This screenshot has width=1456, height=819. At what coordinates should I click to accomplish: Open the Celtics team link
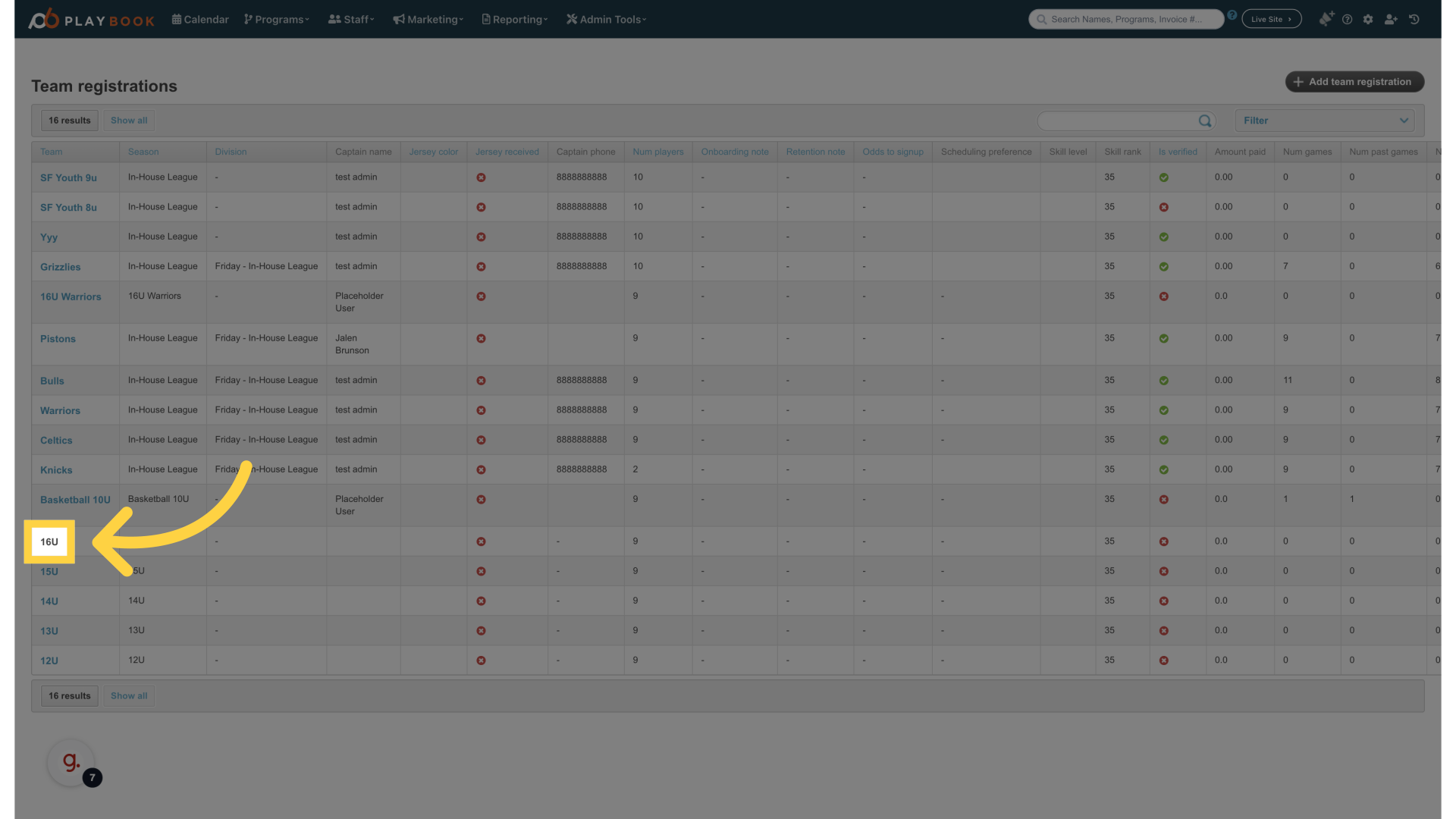click(56, 441)
